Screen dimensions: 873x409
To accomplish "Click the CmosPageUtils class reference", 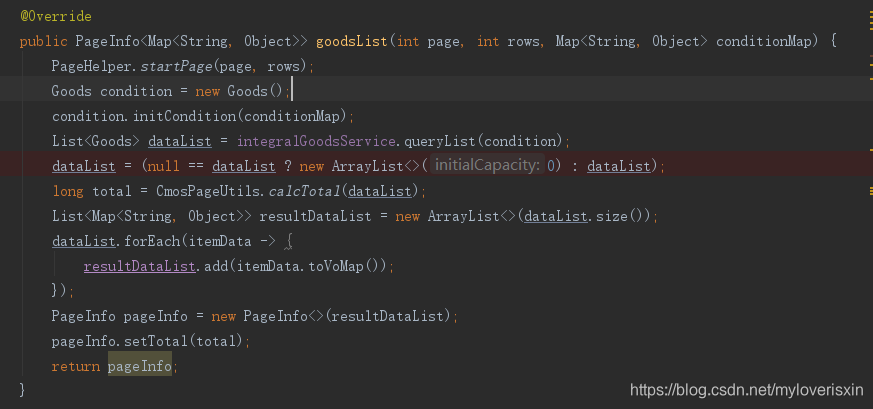I will [207, 191].
